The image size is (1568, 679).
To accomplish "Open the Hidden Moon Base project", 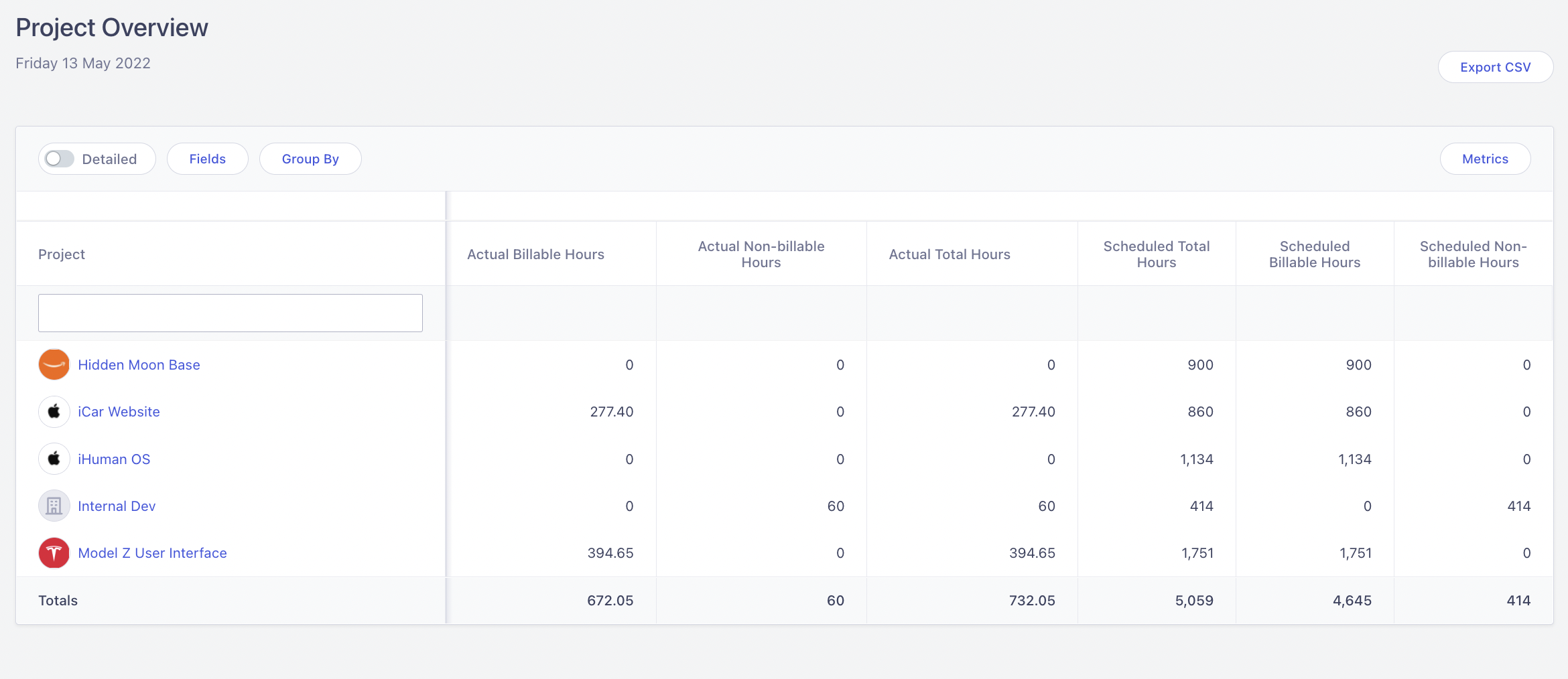I will (x=139, y=365).
